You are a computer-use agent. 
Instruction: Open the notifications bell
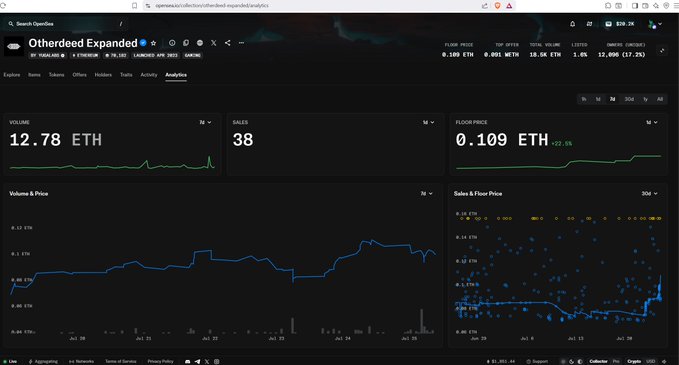572,24
